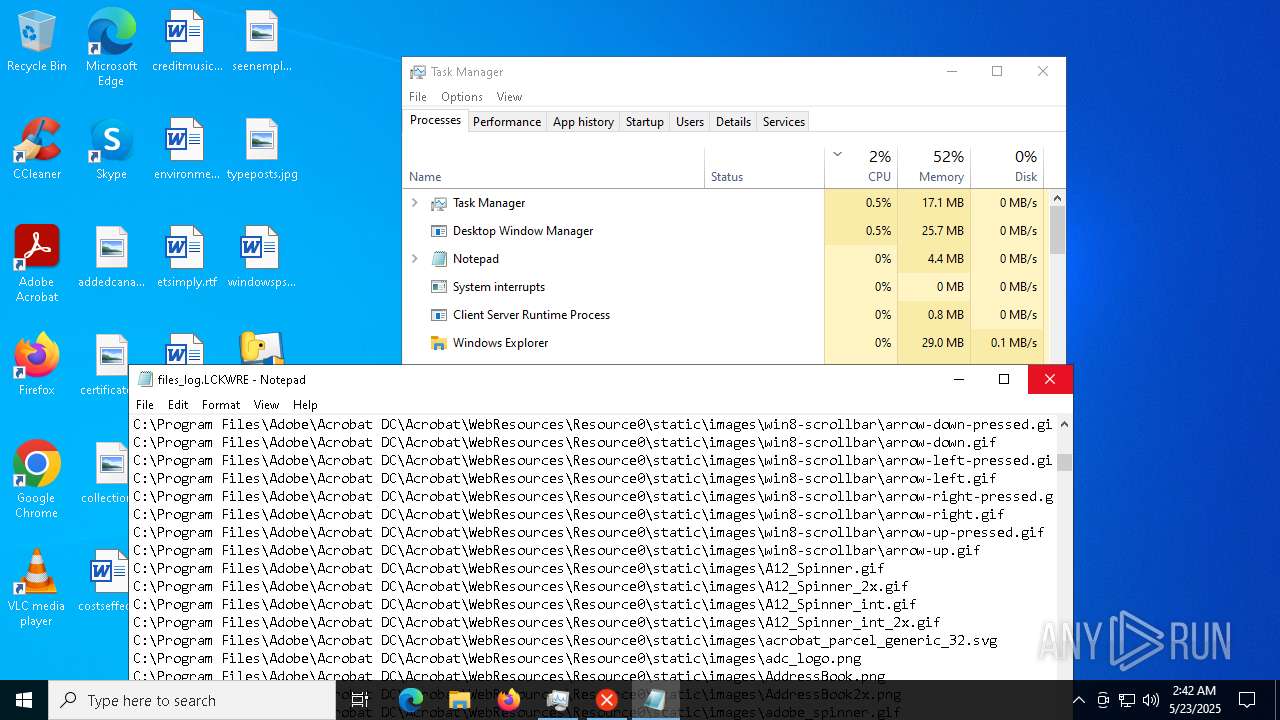
Task: Open the Recycle Bin desktop icon
Action: point(37,42)
